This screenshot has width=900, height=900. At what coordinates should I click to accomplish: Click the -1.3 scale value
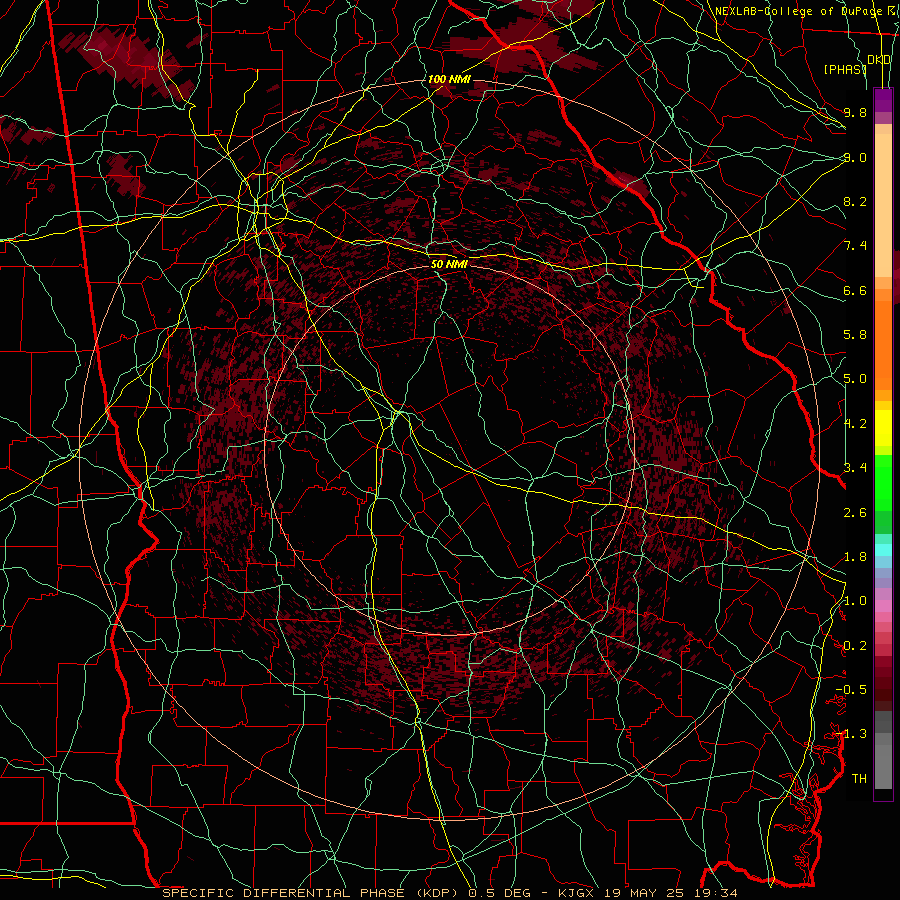(x=851, y=734)
